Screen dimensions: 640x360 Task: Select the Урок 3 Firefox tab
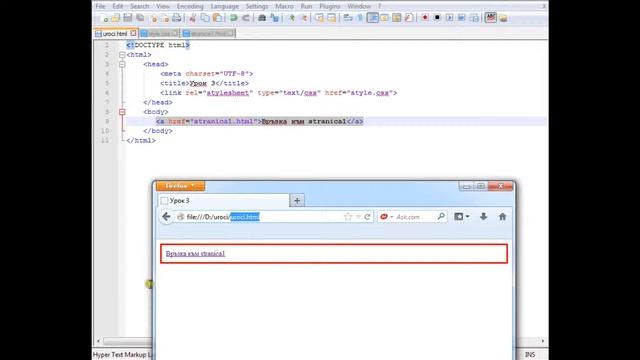pos(223,200)
